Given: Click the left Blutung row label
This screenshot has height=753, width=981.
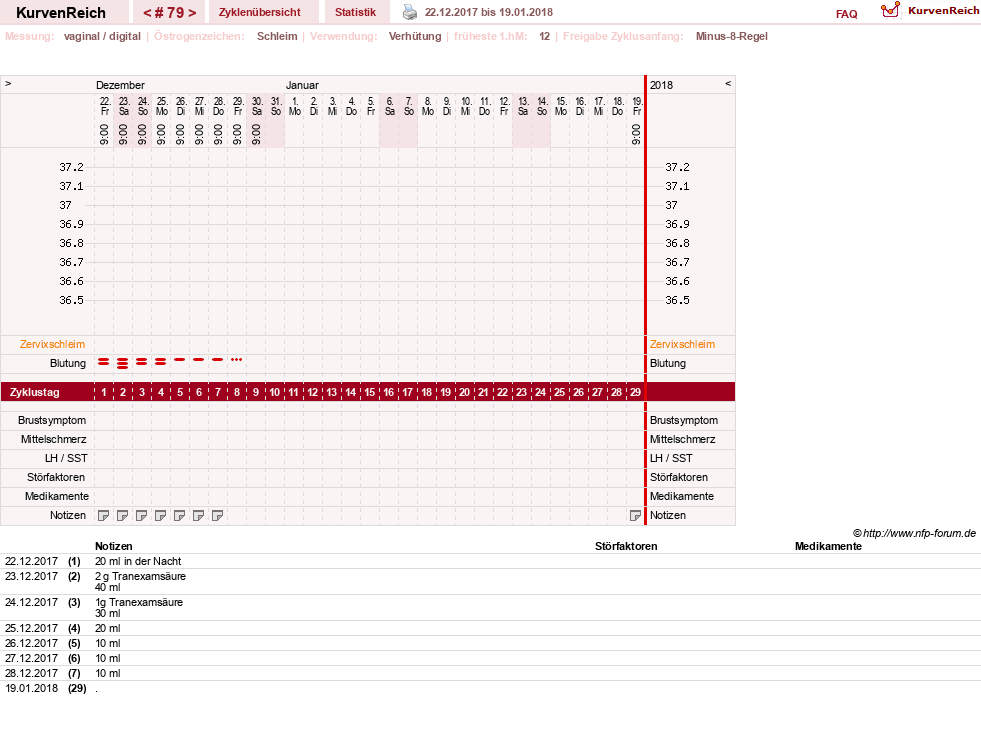Looking at the screenshot, I should (68, 363).
